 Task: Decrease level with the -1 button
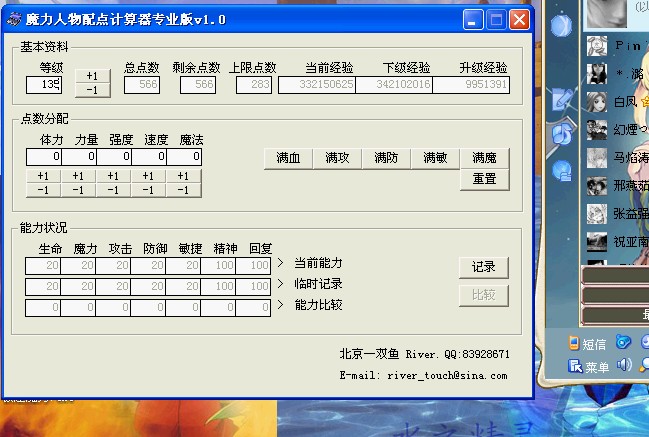[x=93, y=90]
